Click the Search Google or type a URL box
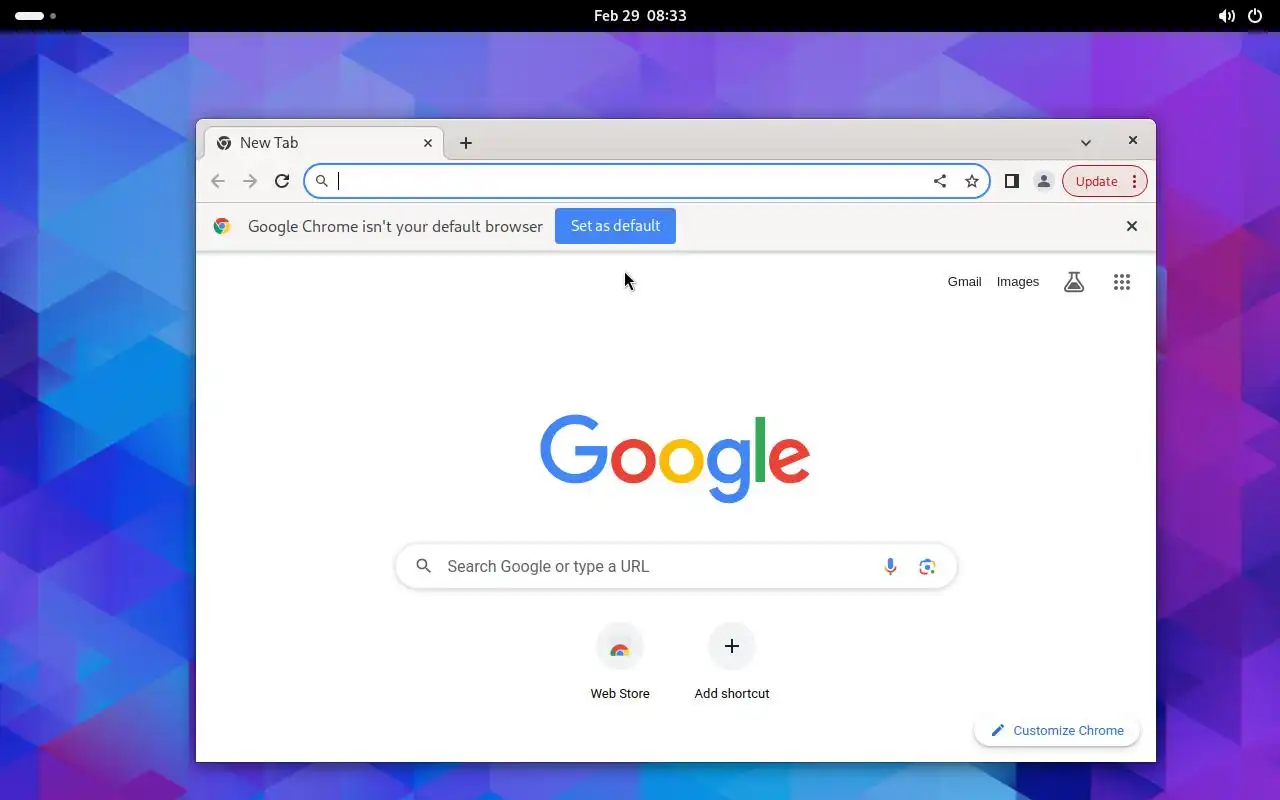The height and width of the screenshot is (800, 1280). (676, 566)
